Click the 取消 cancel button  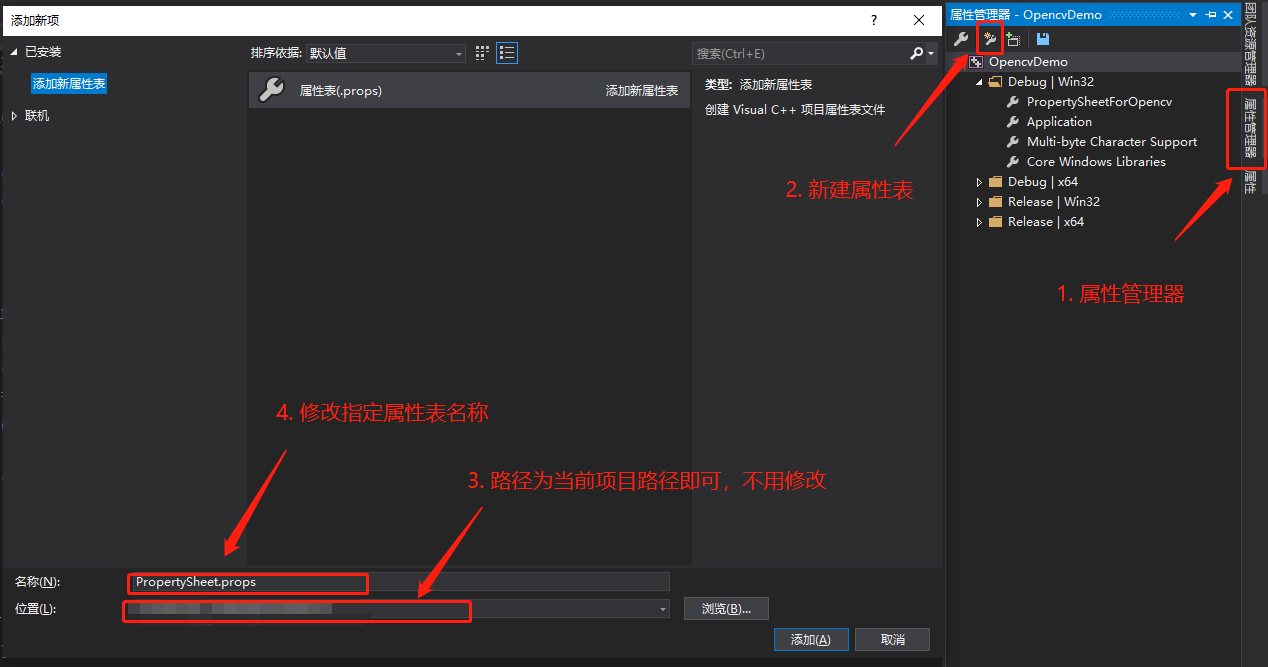(893, 640)
